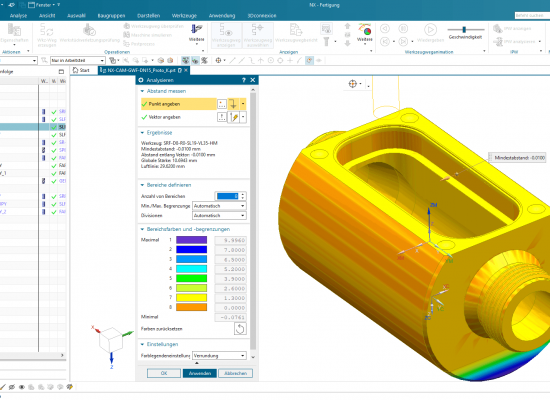The image size is (550, 400).
Task: Collapse Einstellungen section
Action: (x=142, y=344)
